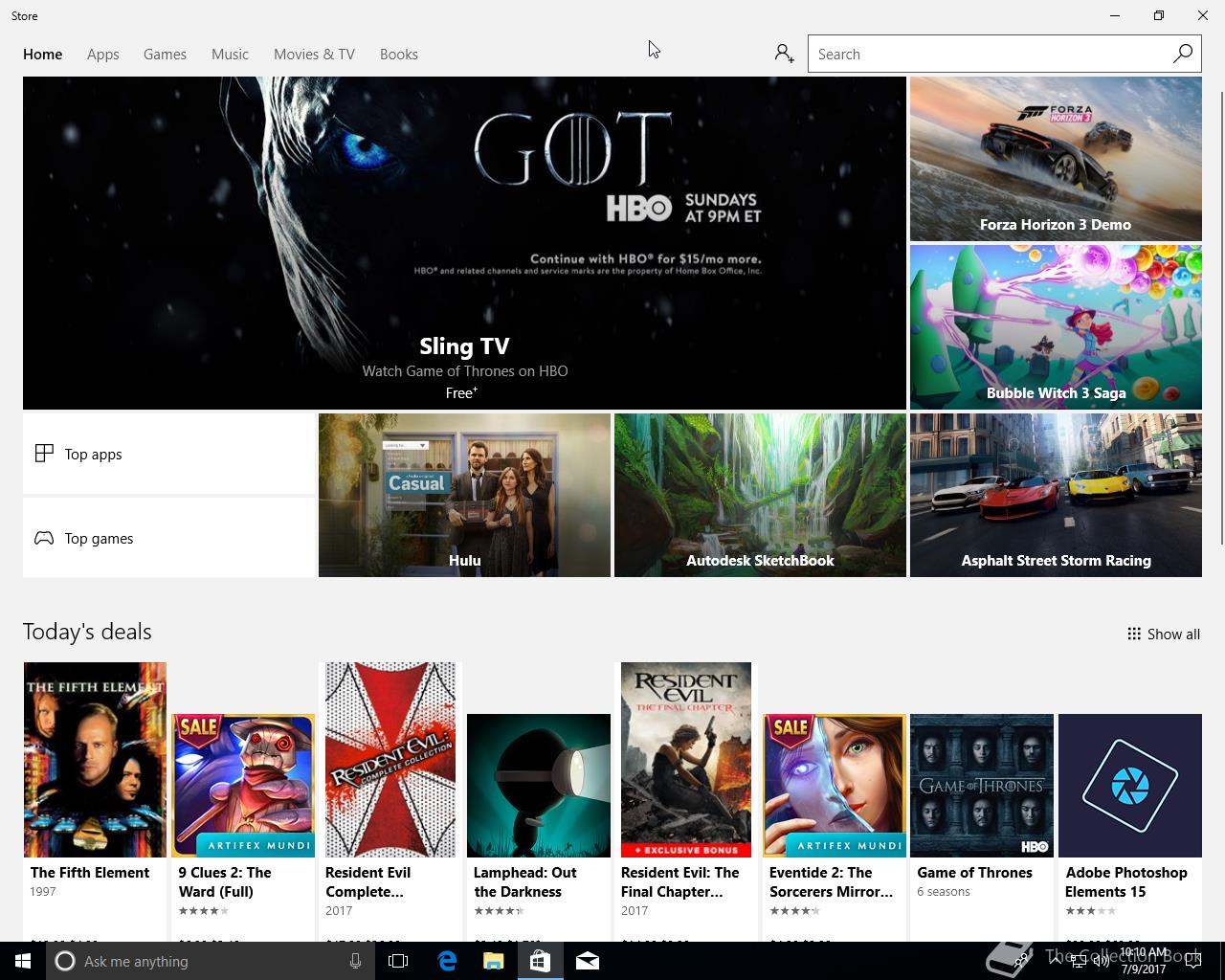Open the Sling TV featured banner
1225x980 pixels.
pyautogui.click(x=464, y=243)
